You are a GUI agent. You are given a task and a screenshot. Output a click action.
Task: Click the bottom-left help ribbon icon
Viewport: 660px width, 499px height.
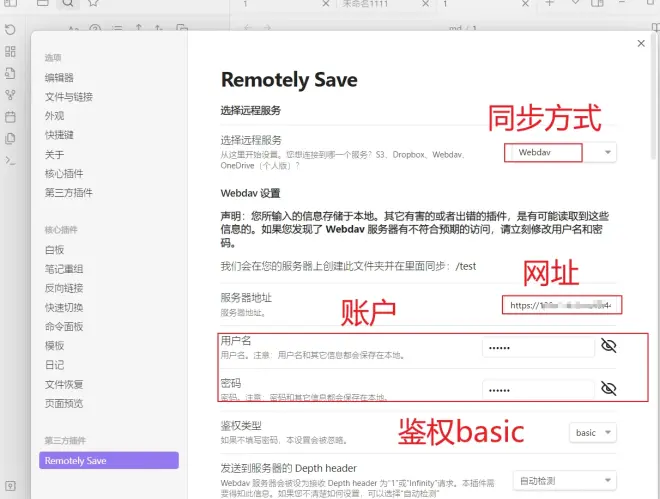click(x=10, y=486)
